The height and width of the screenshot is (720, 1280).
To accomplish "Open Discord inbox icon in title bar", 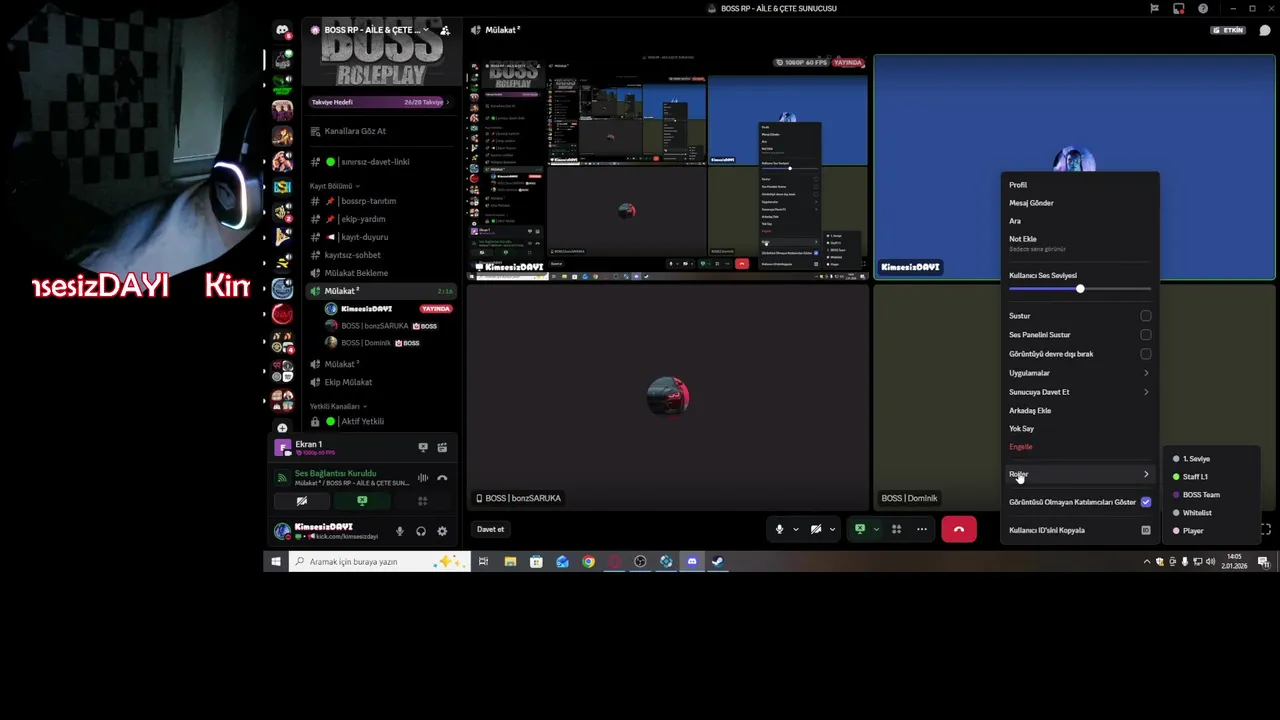I will click(1179, 8).
